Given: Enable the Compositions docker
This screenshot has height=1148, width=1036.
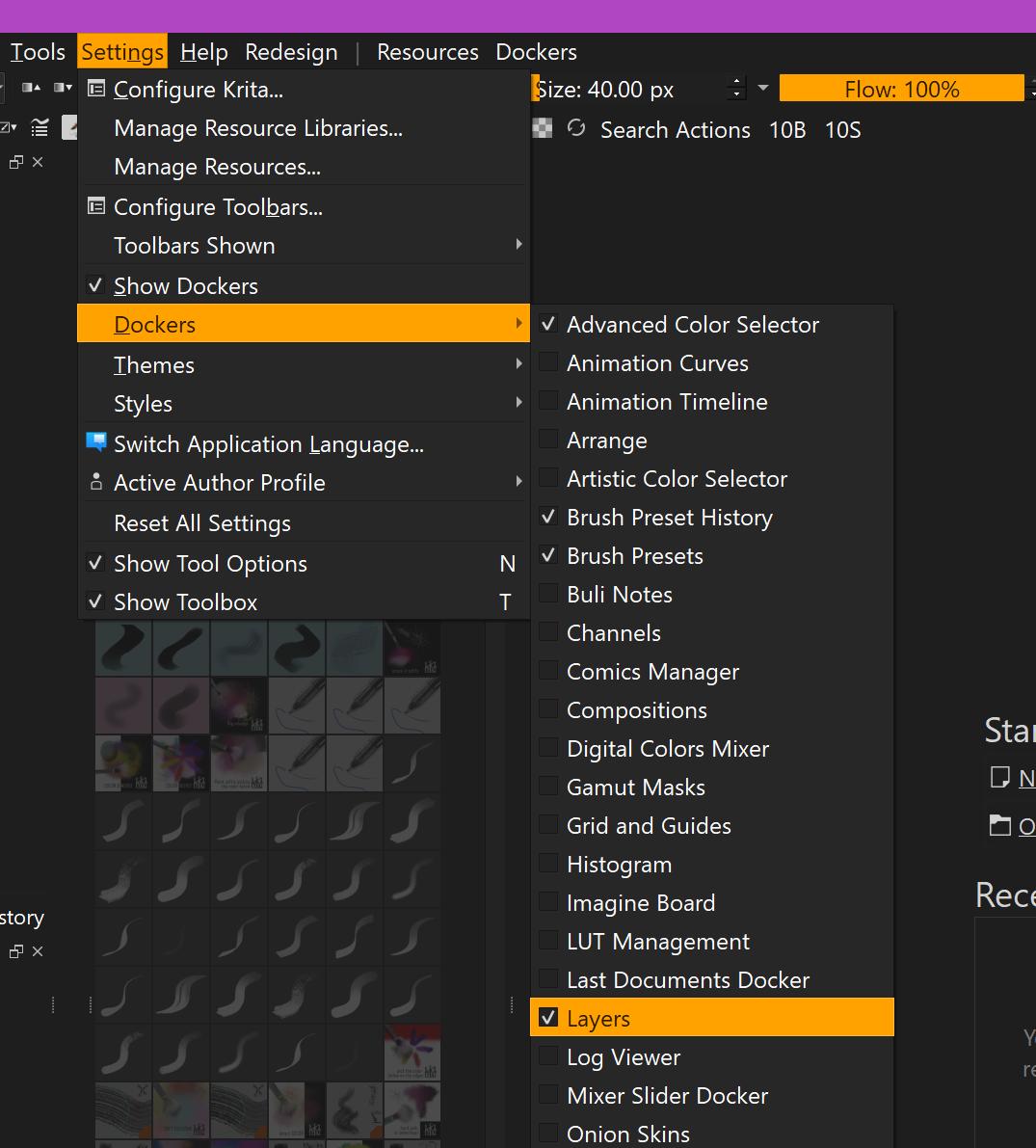Looking at the screenshot, I should coord(711,710).
